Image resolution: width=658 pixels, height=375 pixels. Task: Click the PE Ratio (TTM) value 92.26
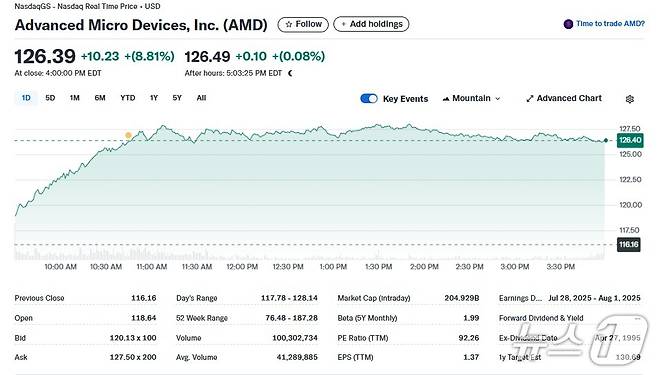[x=469, y=338]
